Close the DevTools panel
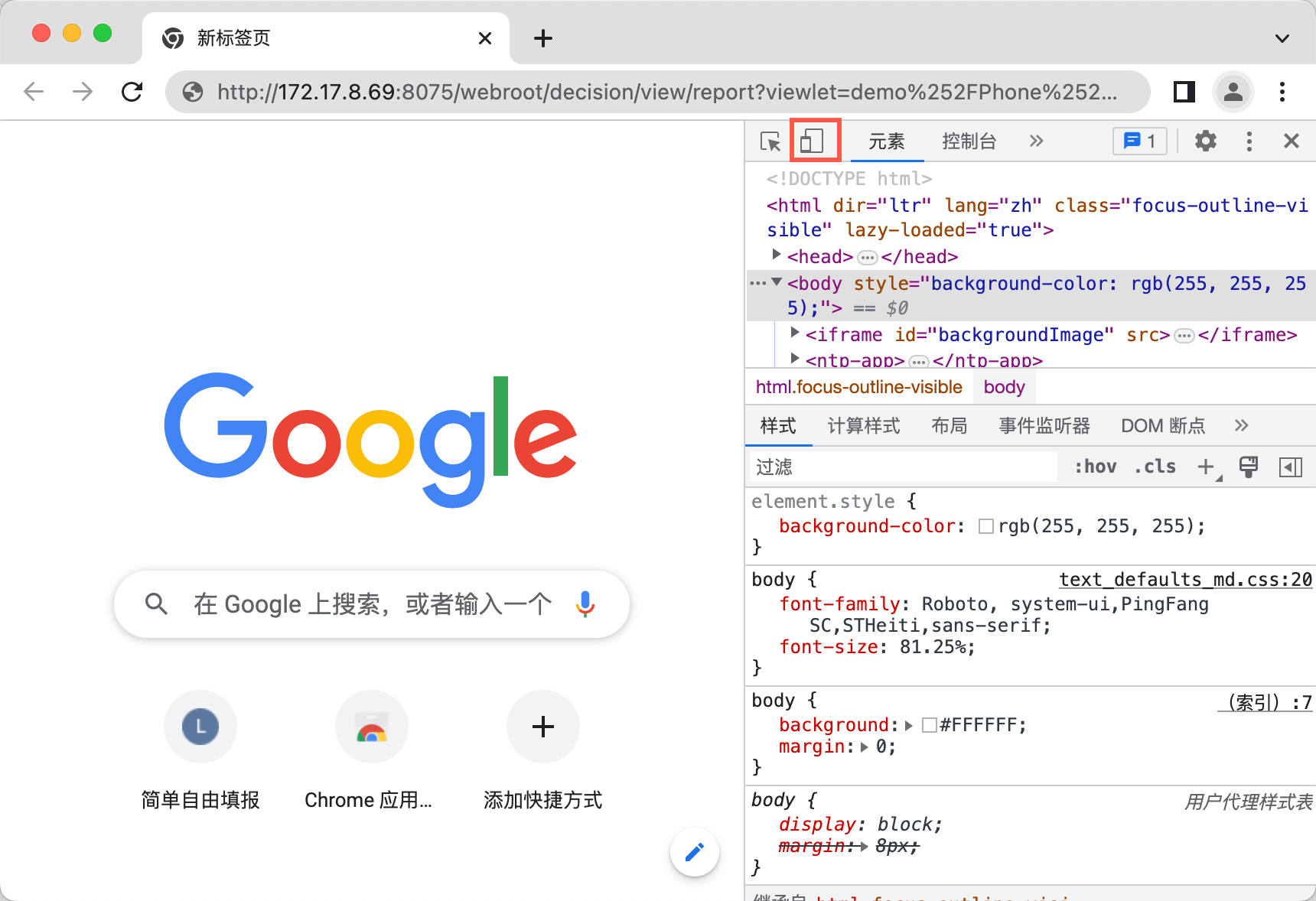Screen dimensions: 1316x901 (1292, 141)
